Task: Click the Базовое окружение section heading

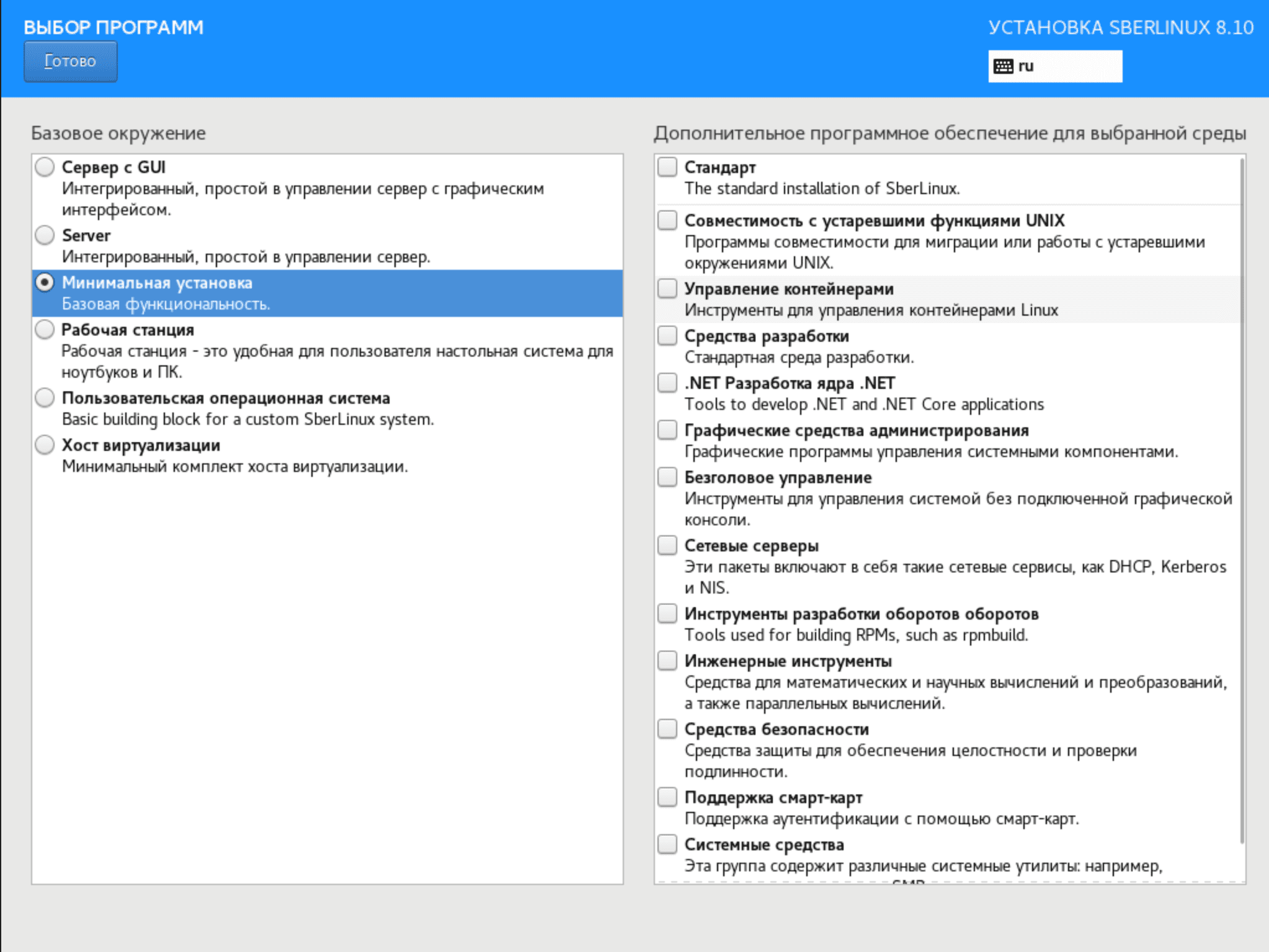Action: [118, 133]
